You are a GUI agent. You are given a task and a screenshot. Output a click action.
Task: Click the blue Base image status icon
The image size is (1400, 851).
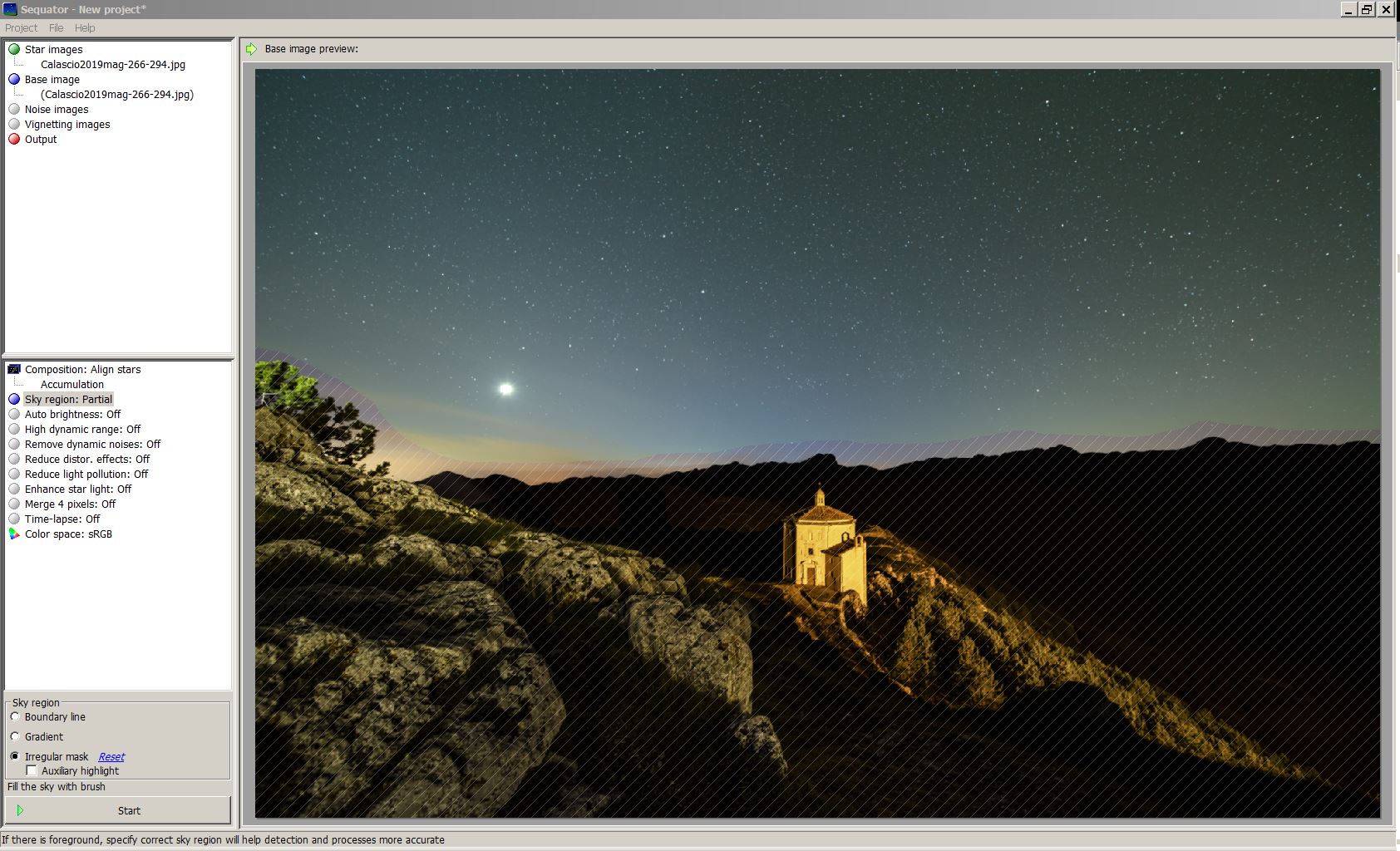pos(14,80)
